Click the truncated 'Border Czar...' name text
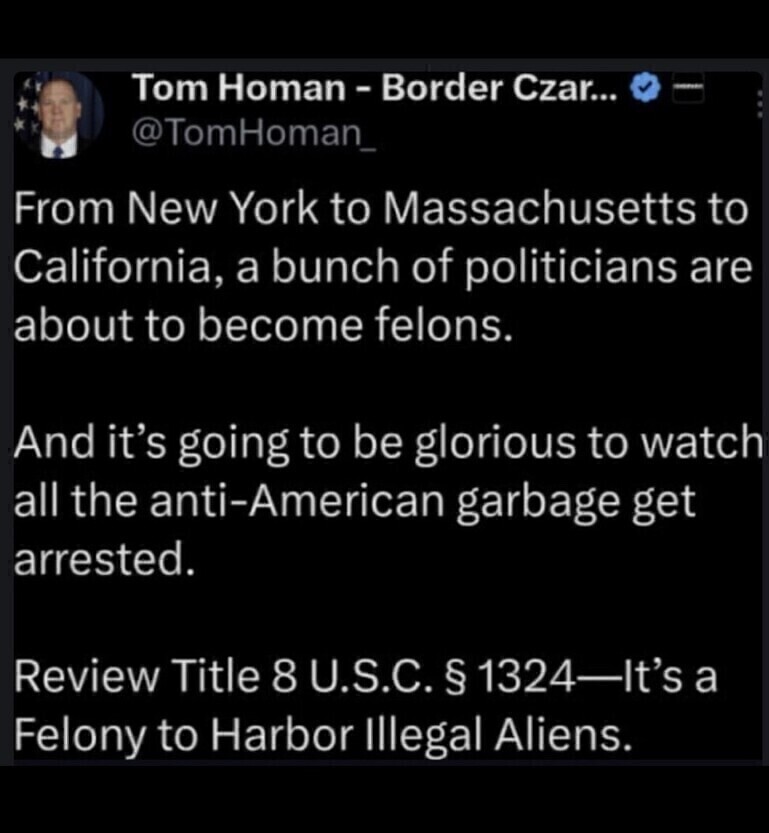The width and height of the screenshot is (769, 833). tap(499, 87)
